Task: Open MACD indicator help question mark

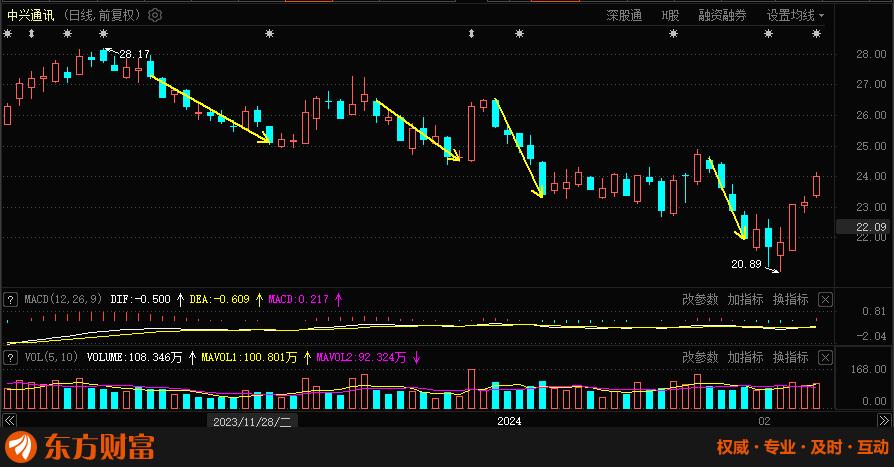Action: point(10,299)
